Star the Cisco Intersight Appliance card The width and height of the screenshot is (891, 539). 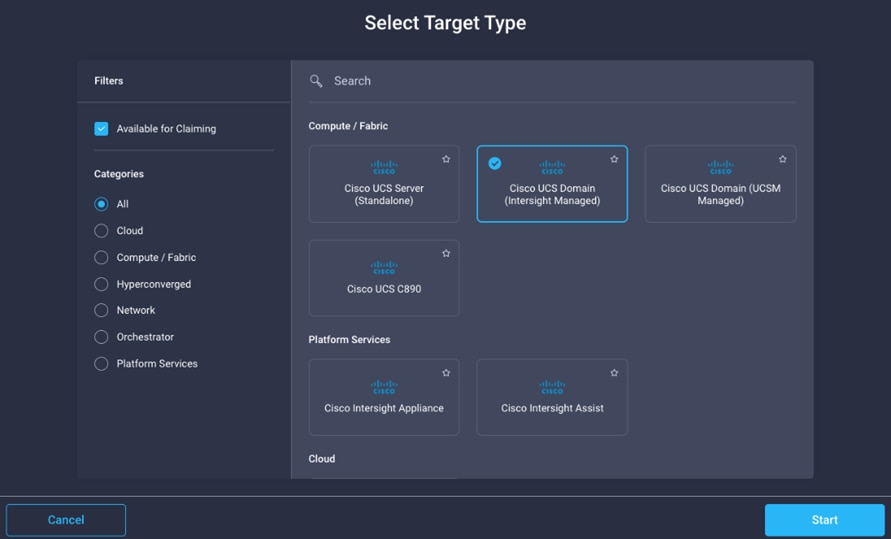446,373
